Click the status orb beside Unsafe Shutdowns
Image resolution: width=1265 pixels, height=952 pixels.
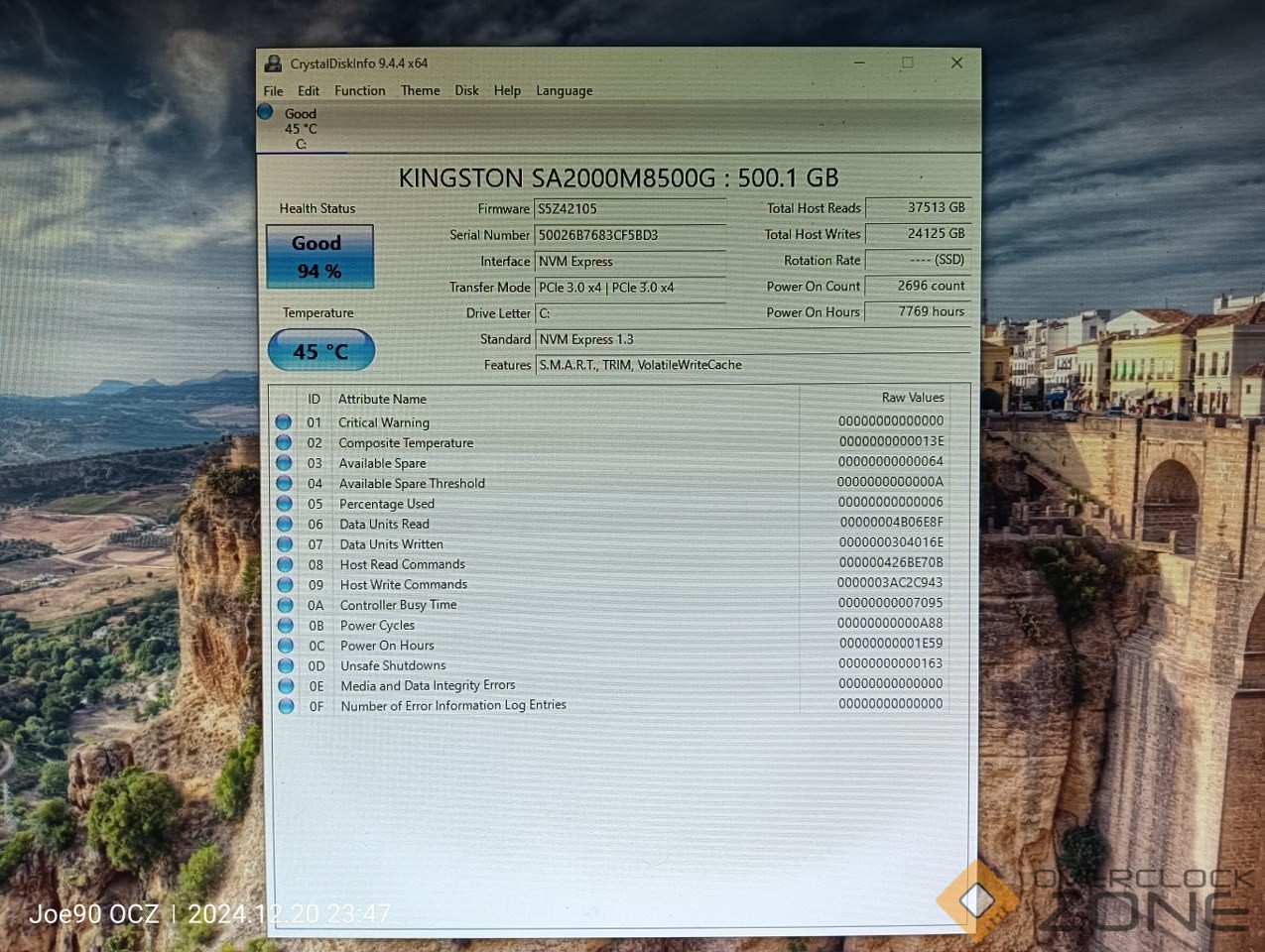click(286, 665)
